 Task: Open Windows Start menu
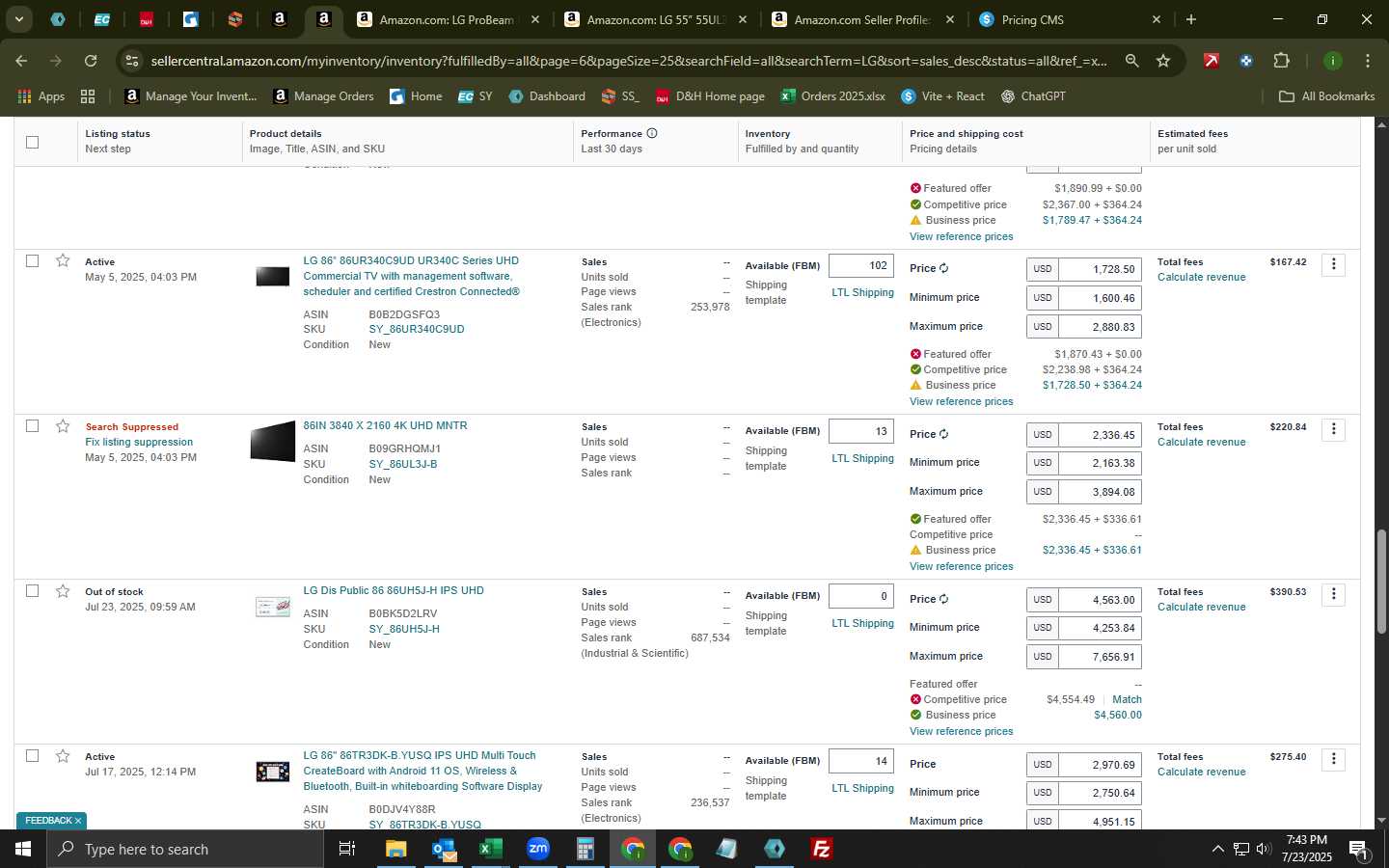pos(23,849)
